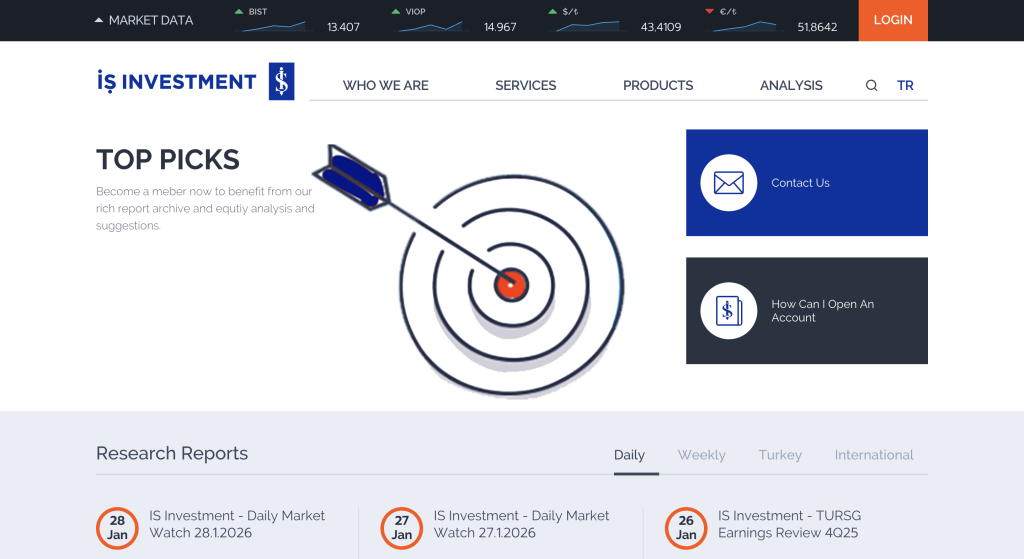Image resolution: width=1024 pixels, height=559 pixels.
Task: Click the arrow-and-target illustration
Action: pos(470,270)
